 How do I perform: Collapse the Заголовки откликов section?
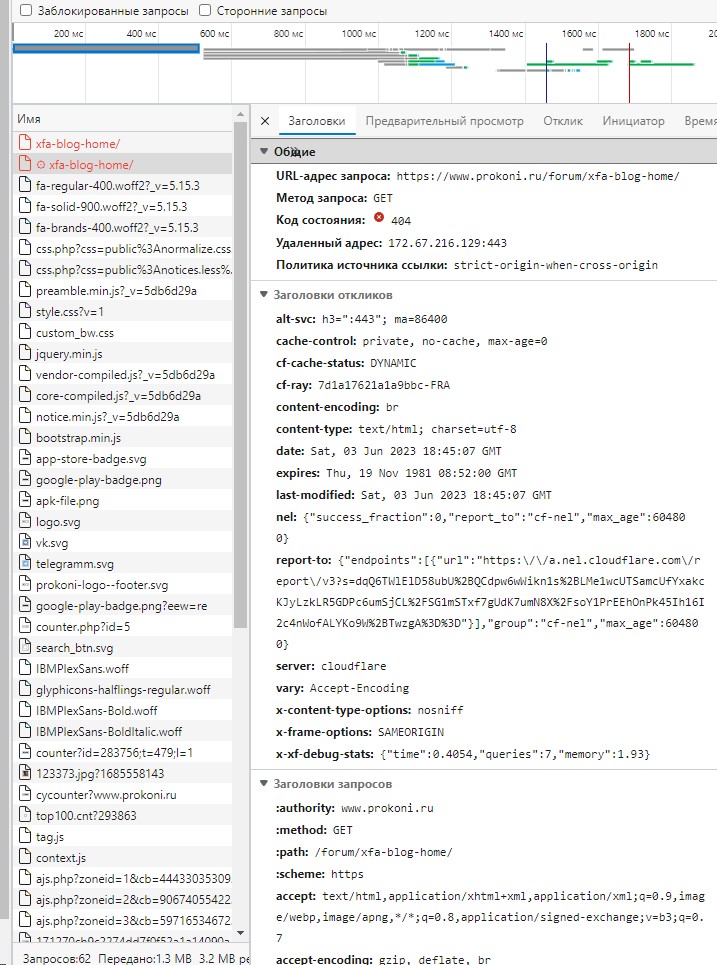point(264,295)
